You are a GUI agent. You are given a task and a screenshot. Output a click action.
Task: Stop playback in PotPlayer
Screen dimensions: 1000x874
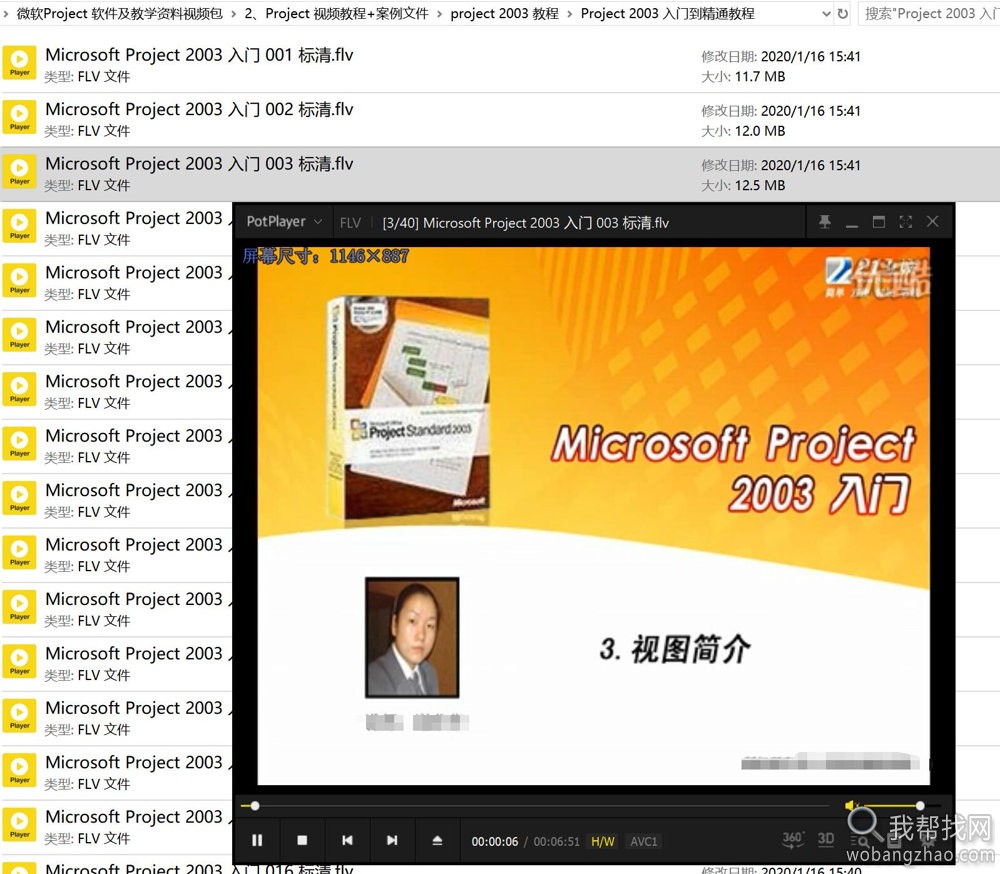point(302,840)
